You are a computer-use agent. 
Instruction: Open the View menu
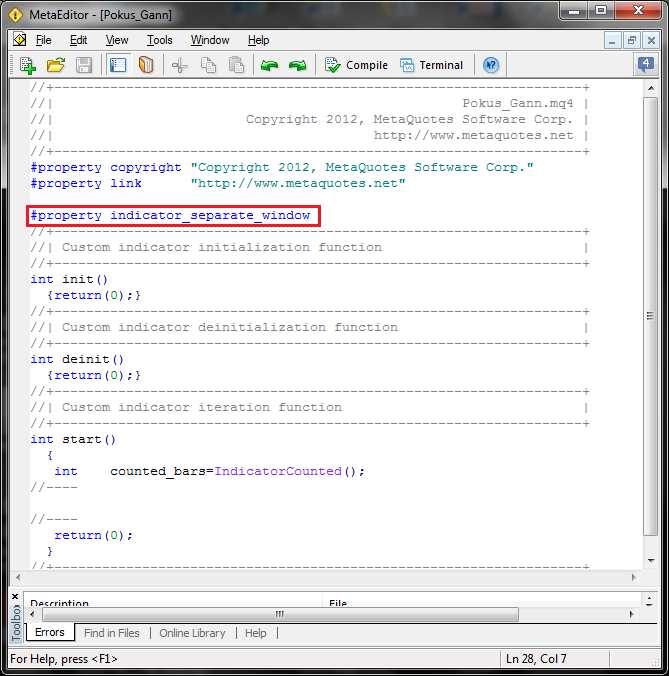point(117,40)
